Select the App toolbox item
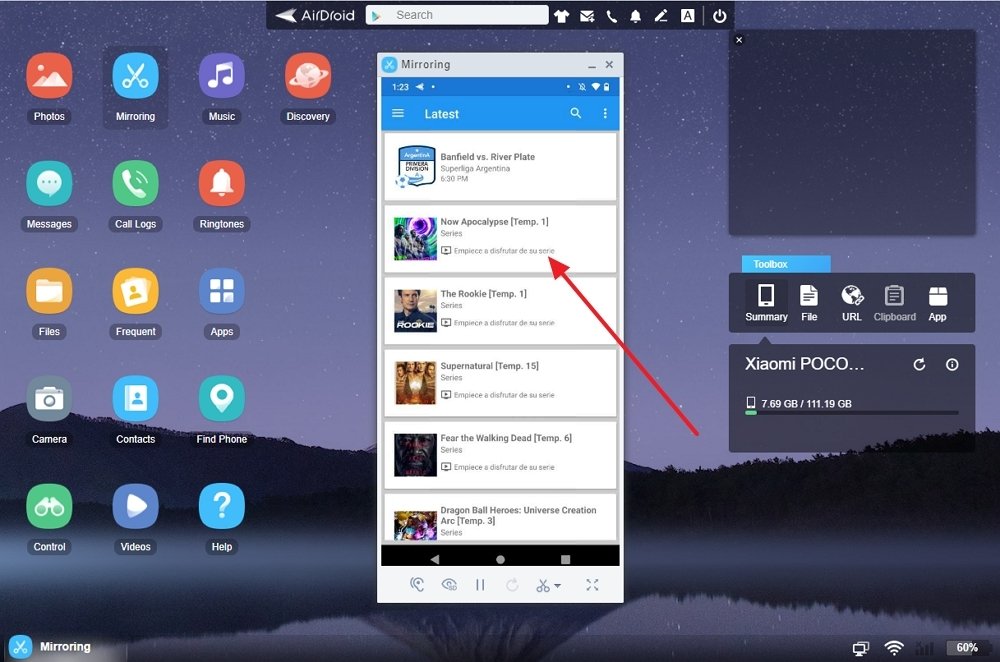The image size is (1000, 662). [937, 303]
